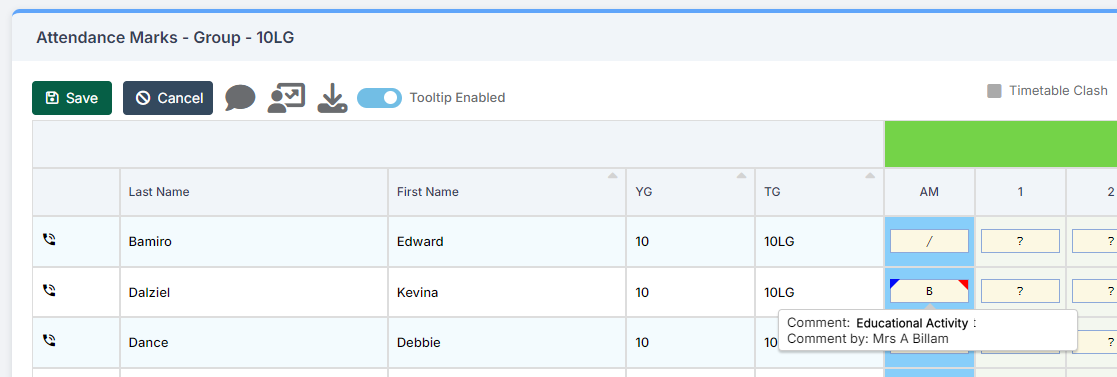Sort TG column using its arrow

coord(870,175)
